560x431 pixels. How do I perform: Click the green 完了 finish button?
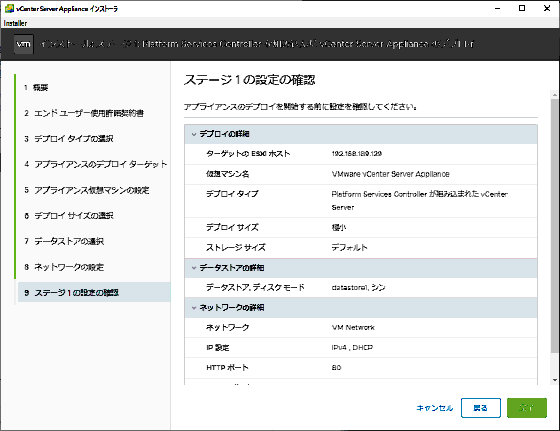(x=527, y=408)
